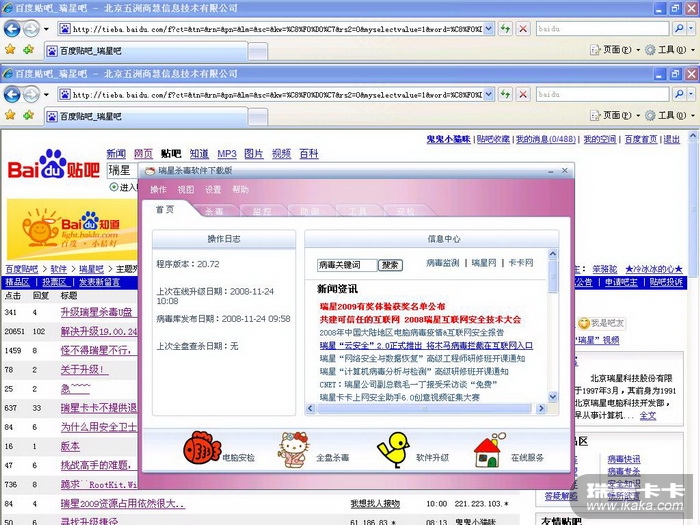Open the address bar dropdown in the upper IE window

point(488,29)
